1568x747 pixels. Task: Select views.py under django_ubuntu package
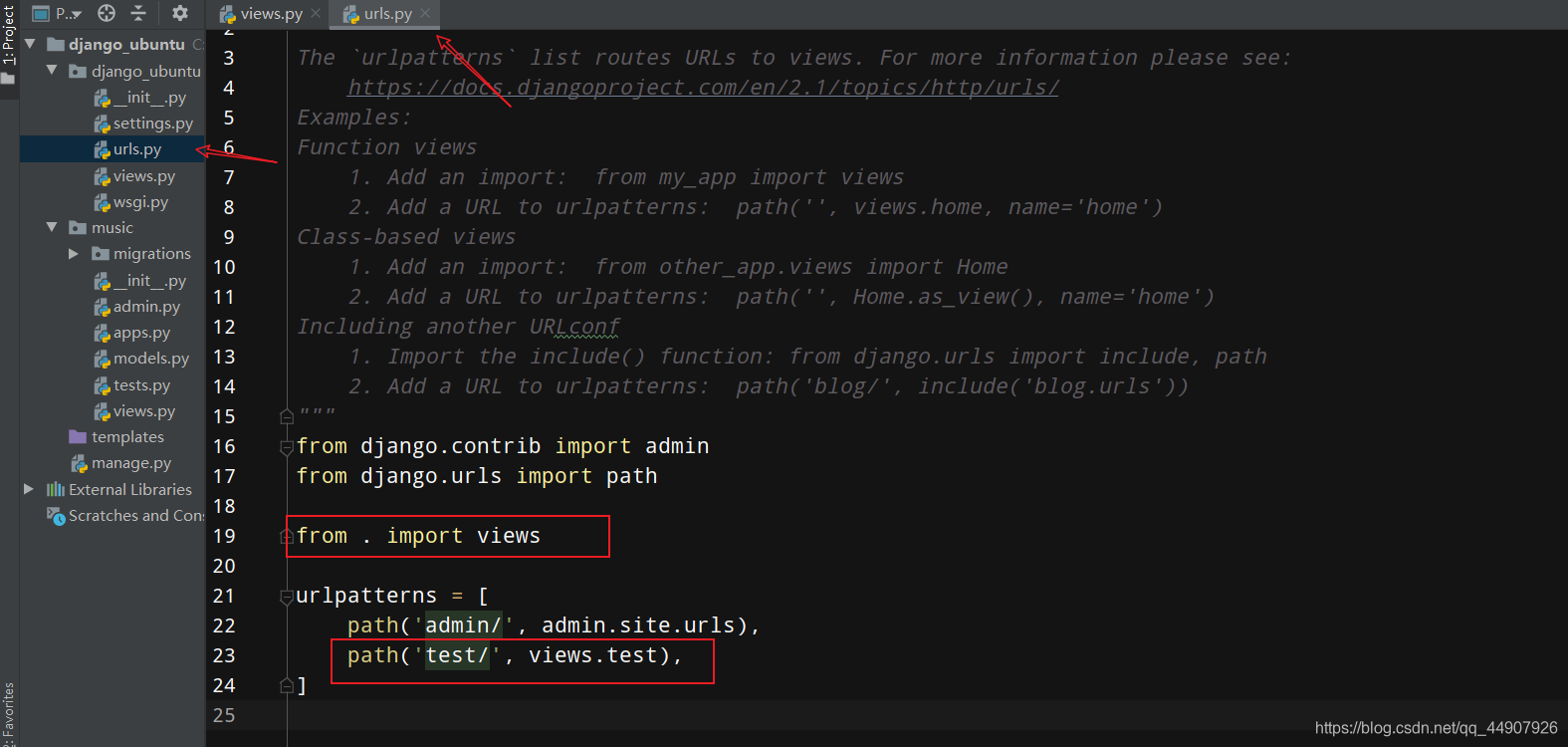(x=143, y=176)
